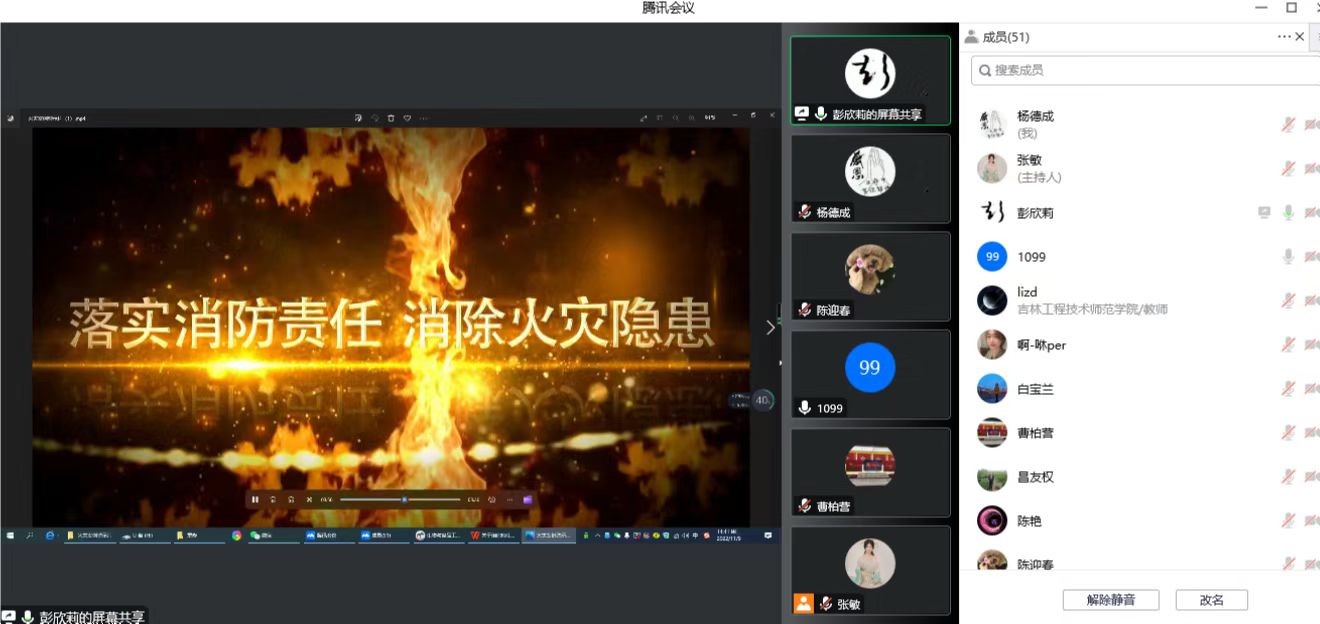The image size is (1320, 624).
Task: Close the members panel
Action: pos(1300,37)
